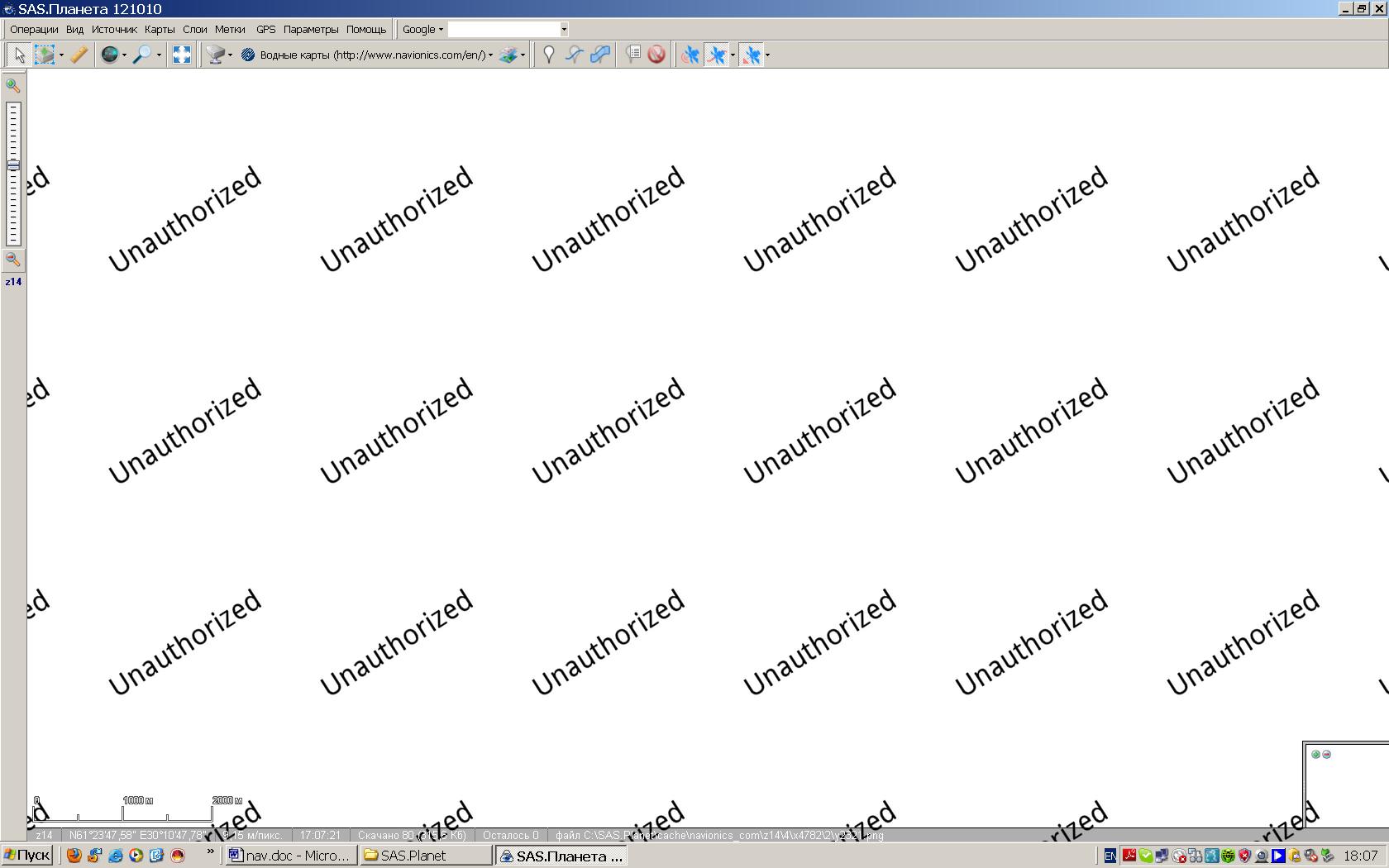This screenshot has height=868, width=1389.
Task: Click the add placemark pin icon
Action: 548,55
